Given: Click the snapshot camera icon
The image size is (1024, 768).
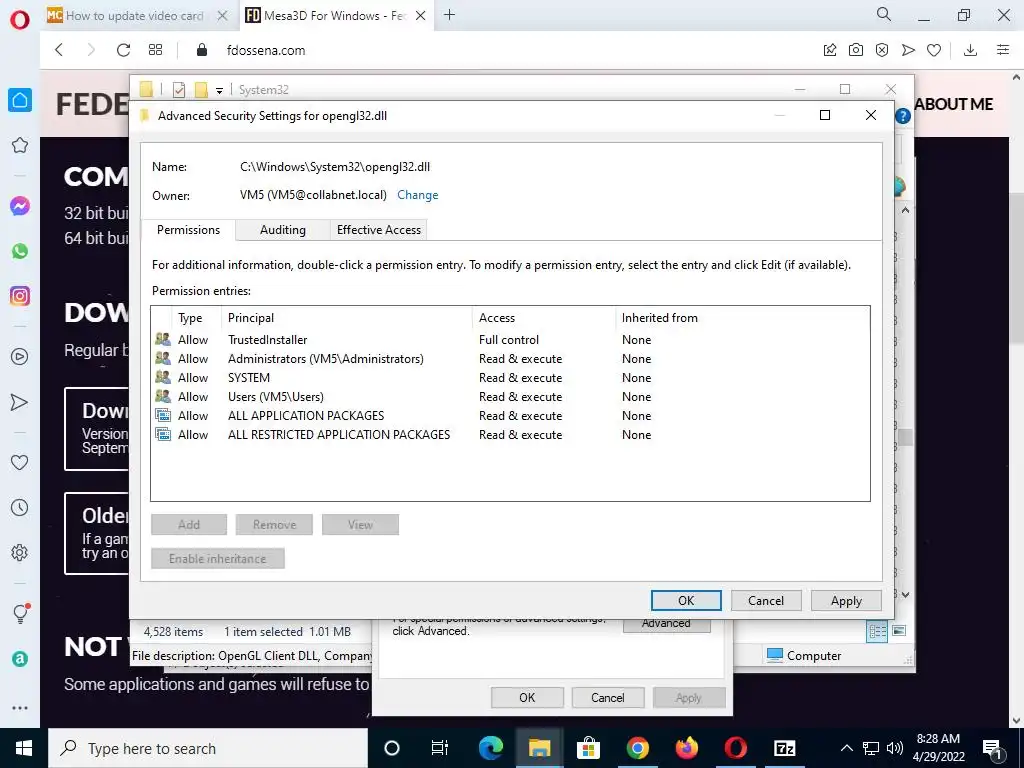Looking at the screenshot, I should pyautogui.click(x=856, y=50).
